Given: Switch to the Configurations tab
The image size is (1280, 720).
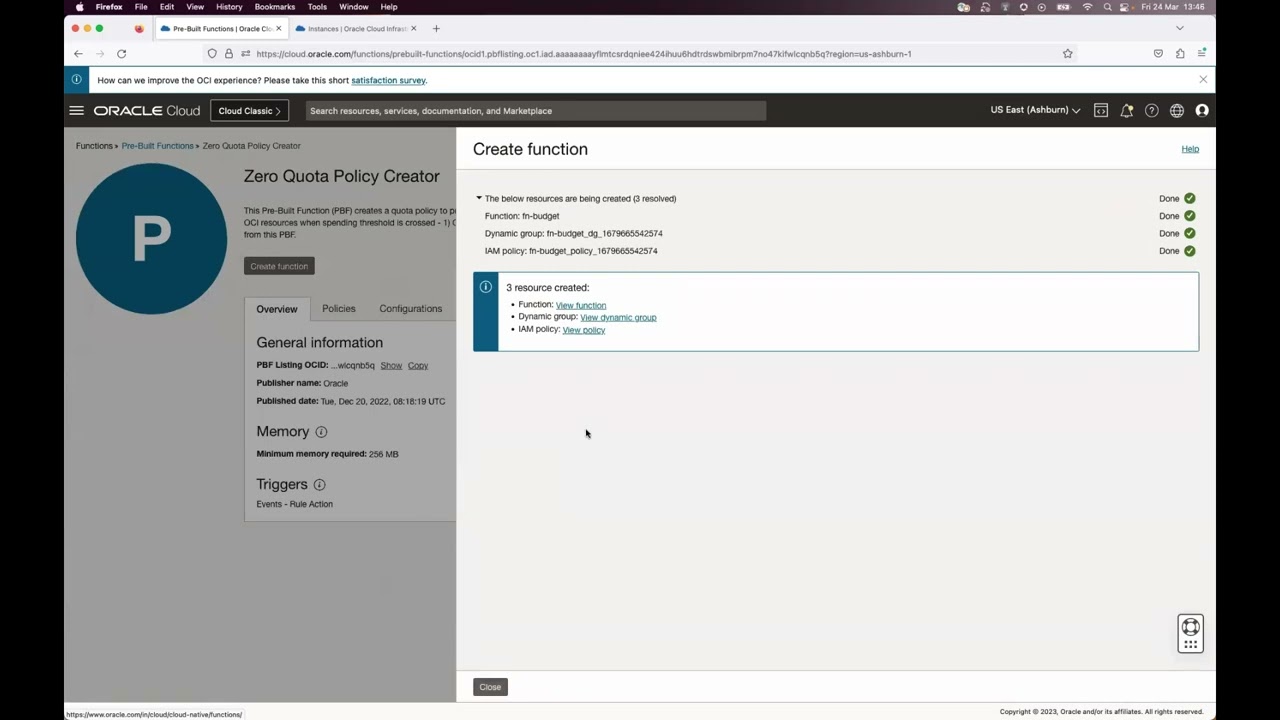Looking at the screenshot, I should [x=410, y=309].
